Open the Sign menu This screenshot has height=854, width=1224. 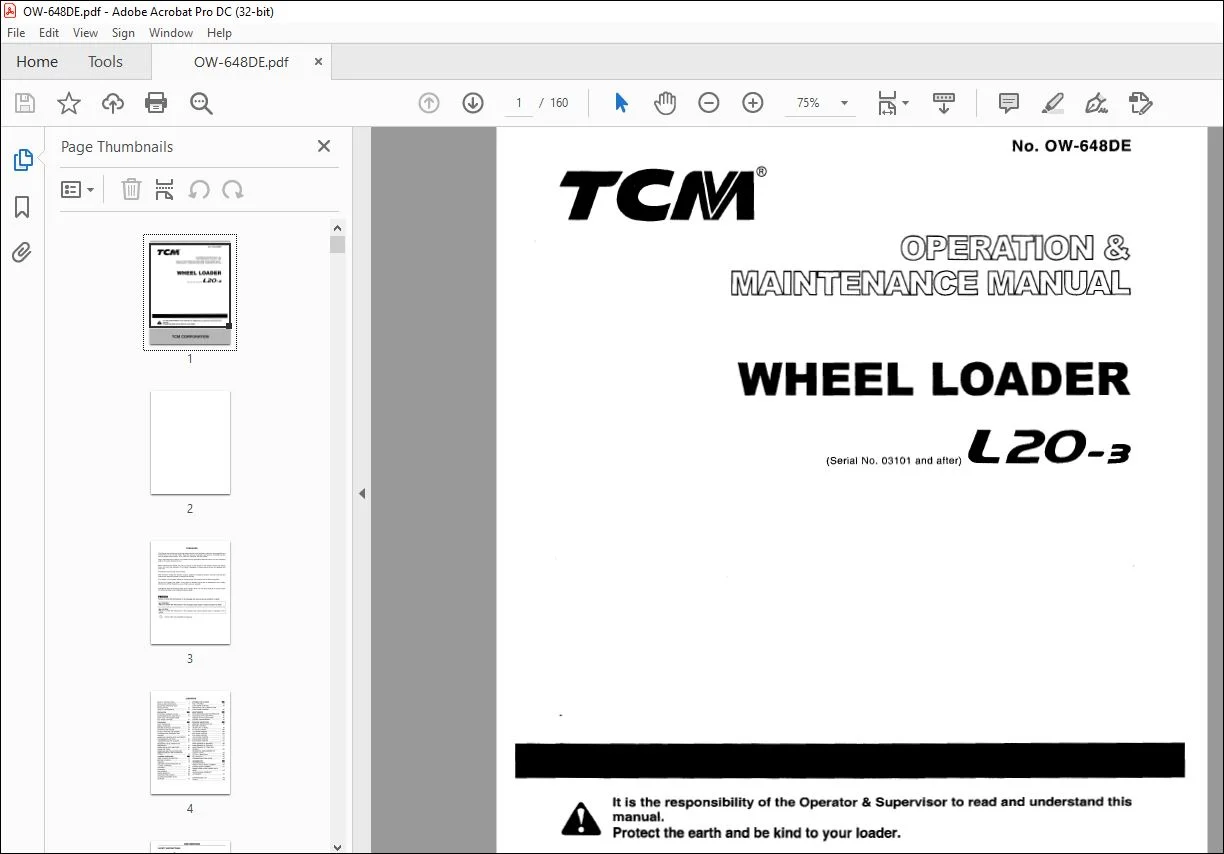[123, 33]
